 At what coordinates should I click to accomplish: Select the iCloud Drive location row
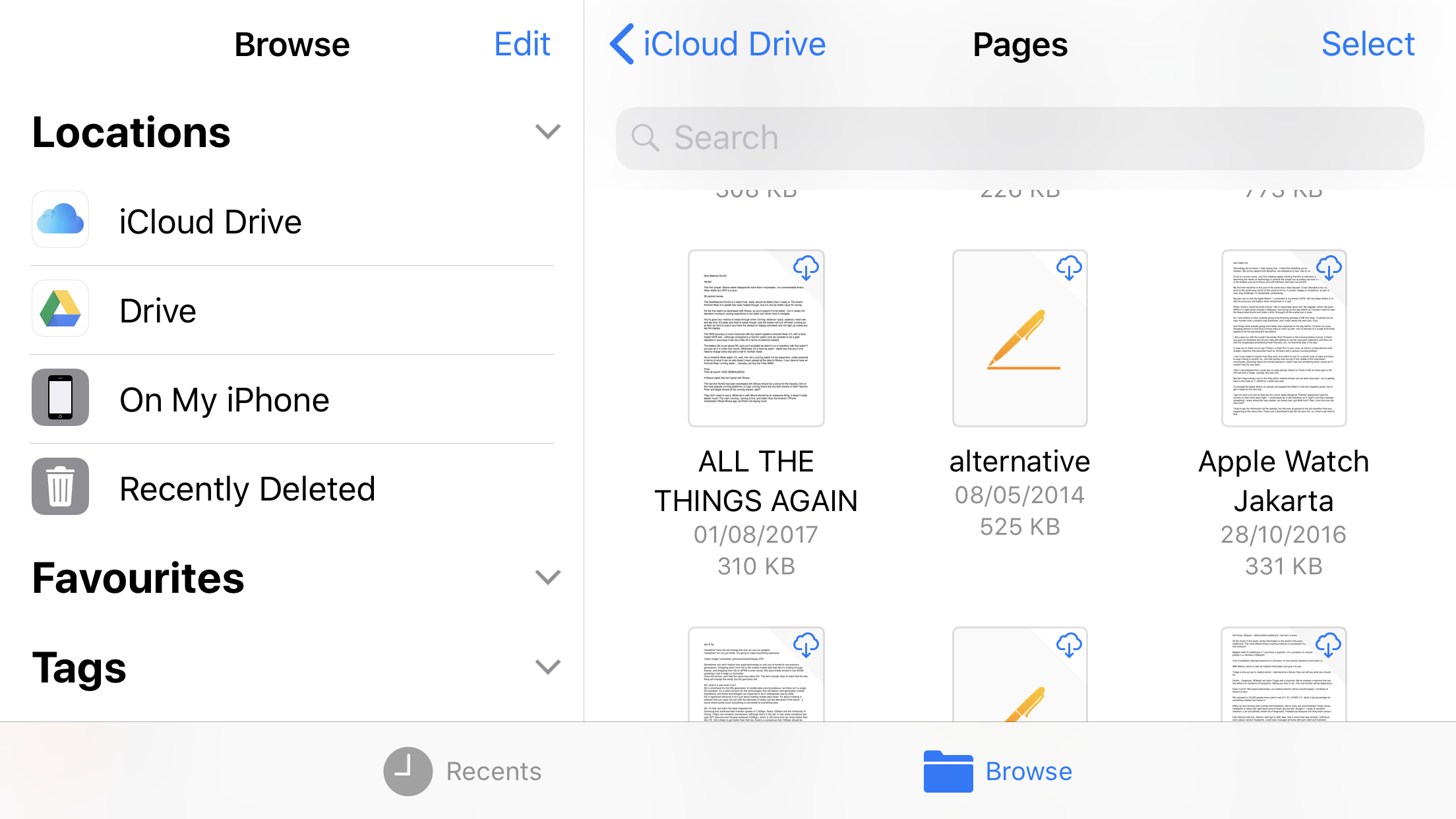(292, 221)
